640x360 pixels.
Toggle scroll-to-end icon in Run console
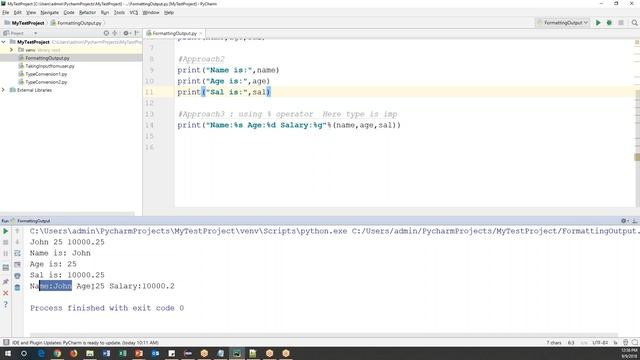pyautogui.click(x=17, y=265)
